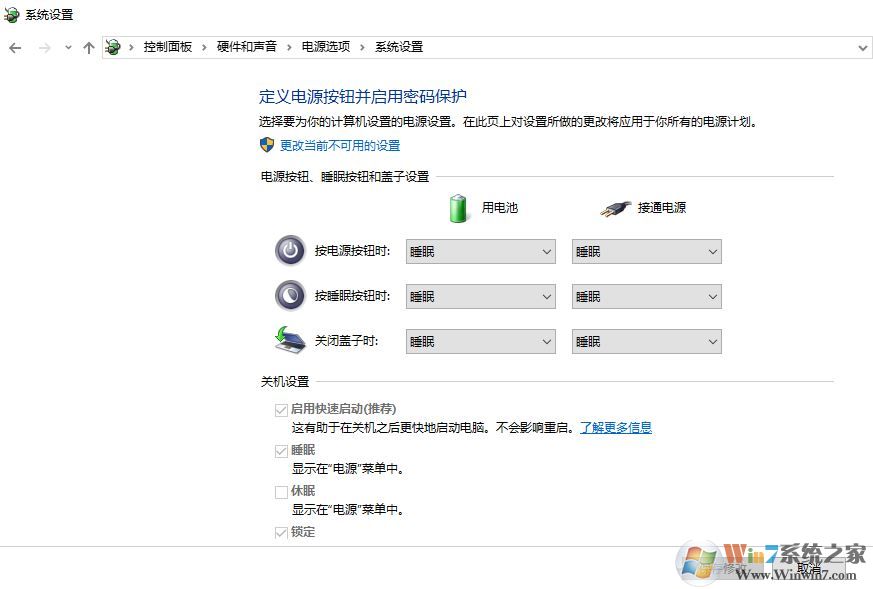The width and height of the screenshot is (873, 589).
Task: Click the power plug icon above 接通电源 column
Action: coord(615,207)
